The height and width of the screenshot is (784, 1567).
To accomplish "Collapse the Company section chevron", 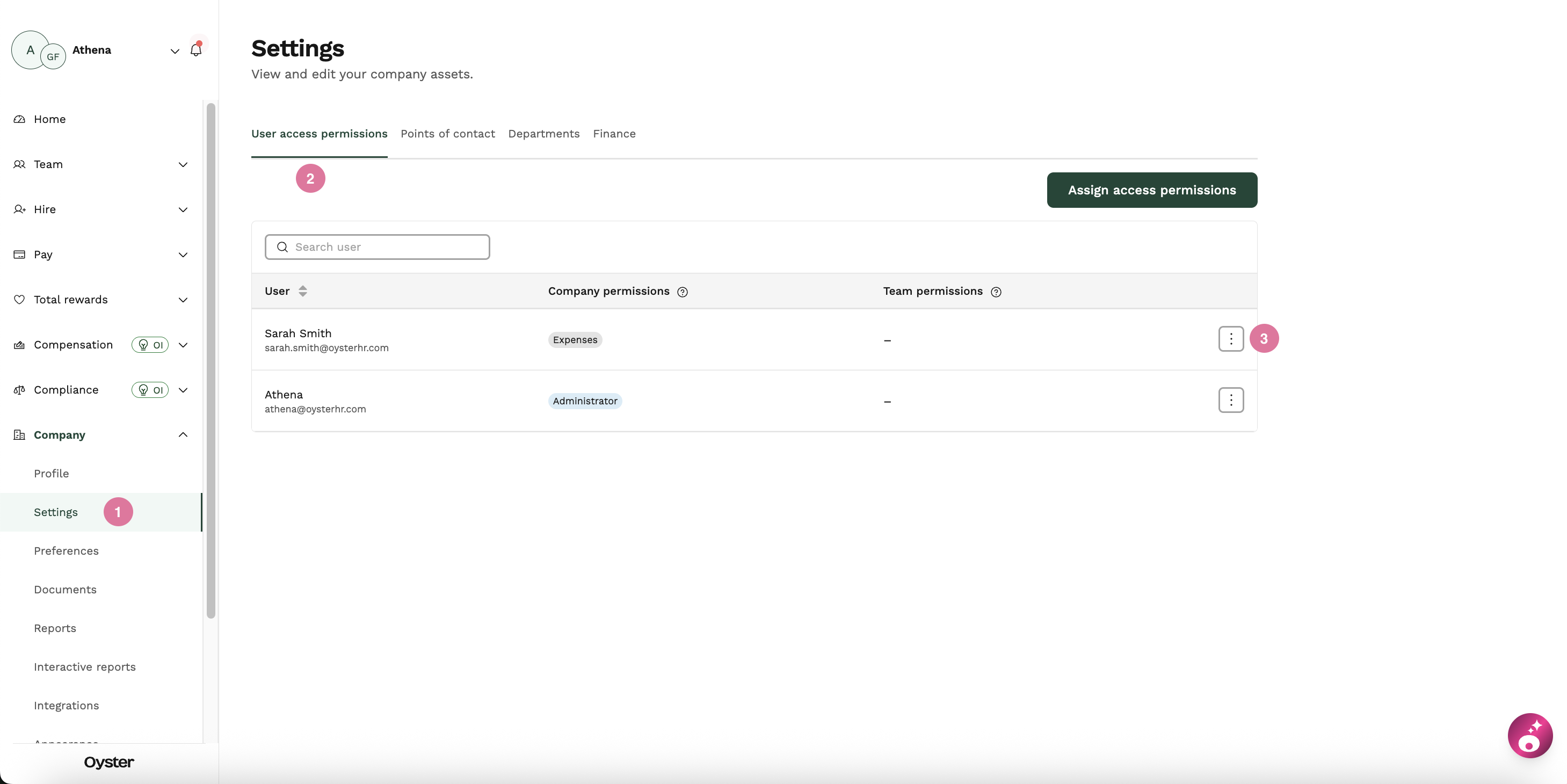I will [183, 434].
